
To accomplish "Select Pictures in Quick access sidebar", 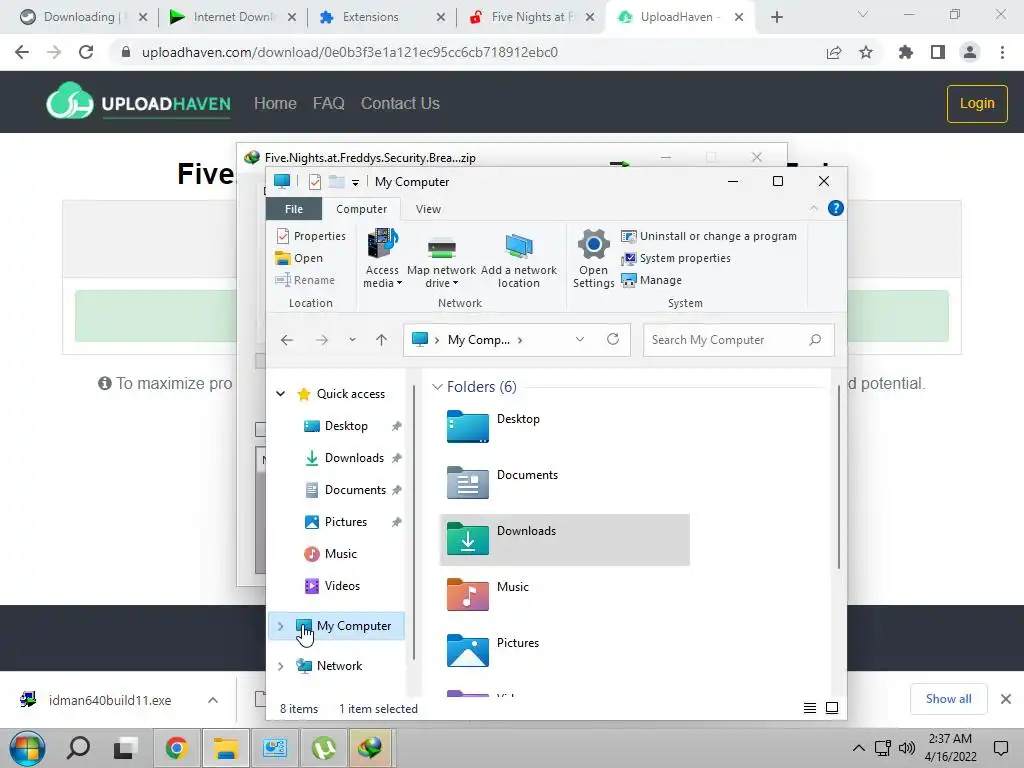I will (x=336, y=522).
